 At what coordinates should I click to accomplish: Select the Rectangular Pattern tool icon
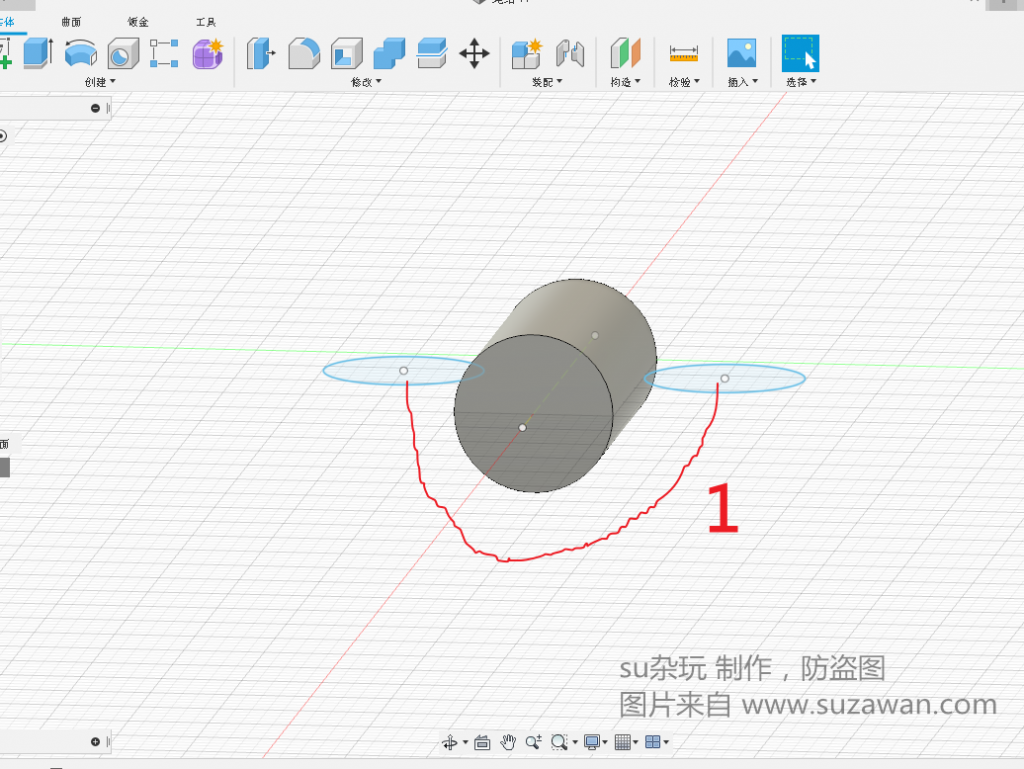tap(164, 54)
